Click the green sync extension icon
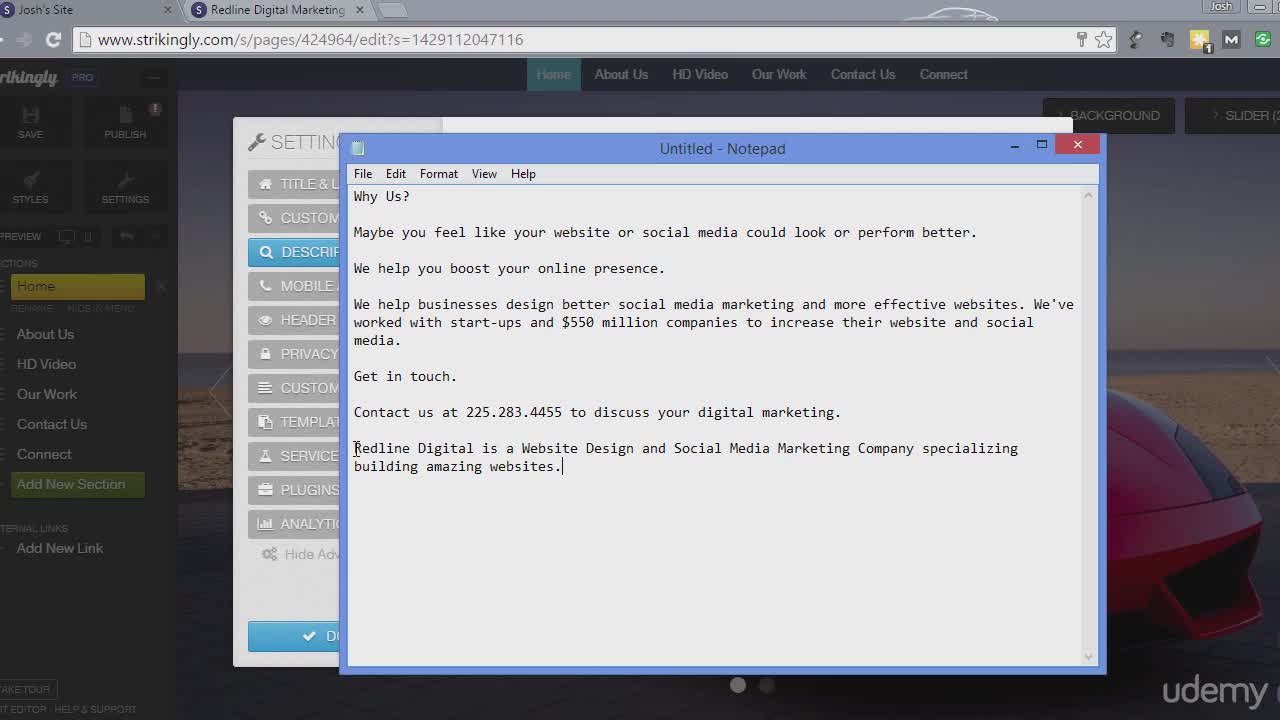This screenshot has height=720, width=1280. 1263,40
